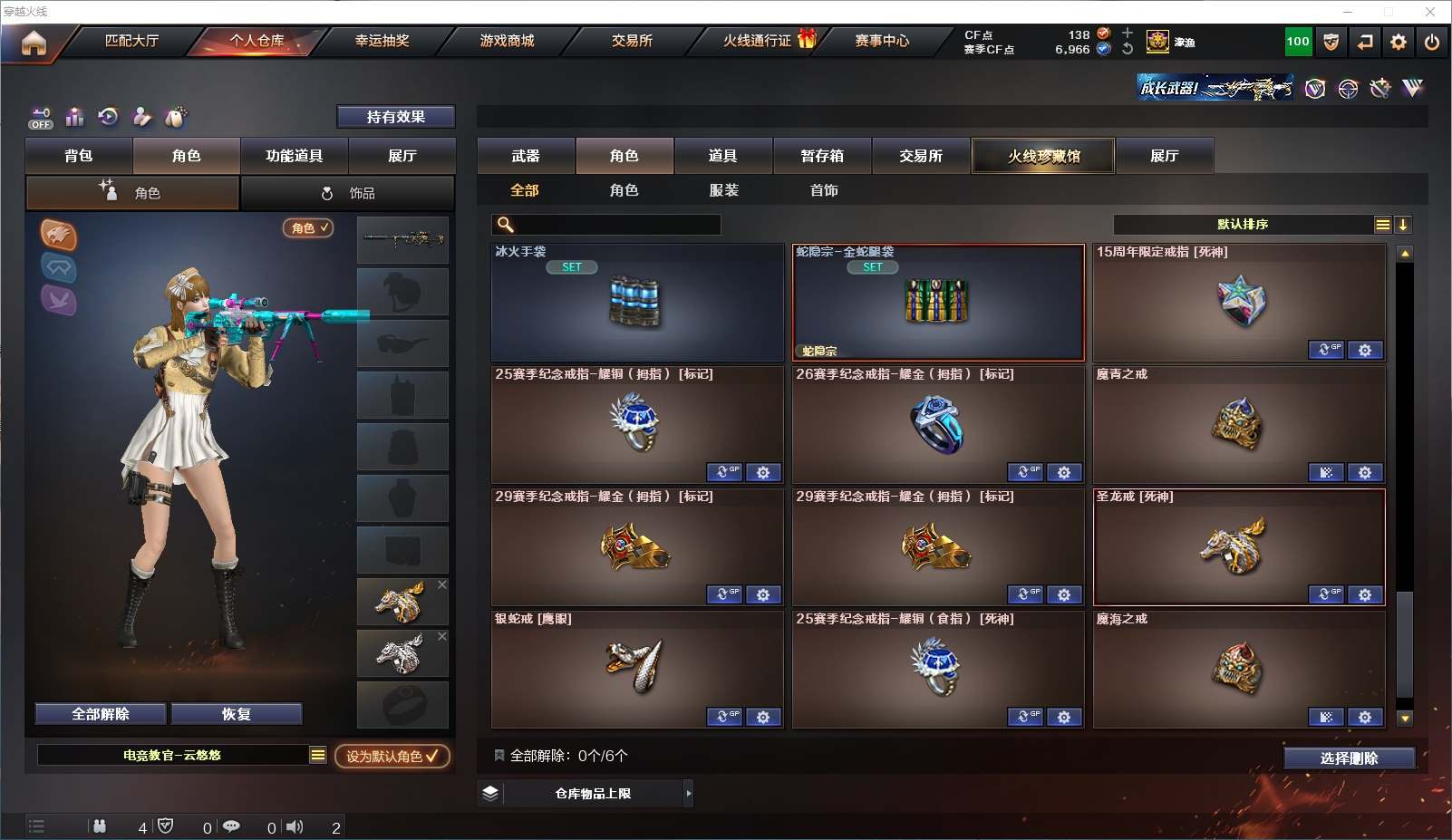Open the settings gear in top bar
The image size is (1452, 840).
1399,42
